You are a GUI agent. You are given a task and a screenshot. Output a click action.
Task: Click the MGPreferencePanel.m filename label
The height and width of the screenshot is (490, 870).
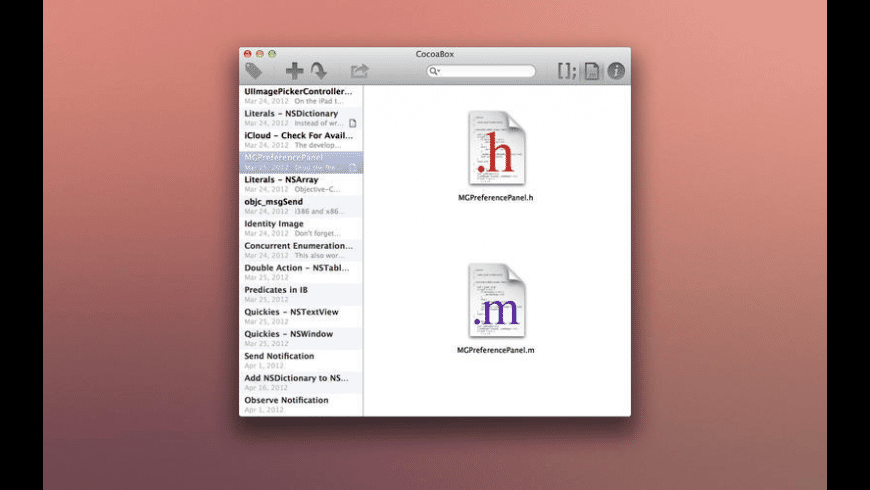tap(495, 350)
